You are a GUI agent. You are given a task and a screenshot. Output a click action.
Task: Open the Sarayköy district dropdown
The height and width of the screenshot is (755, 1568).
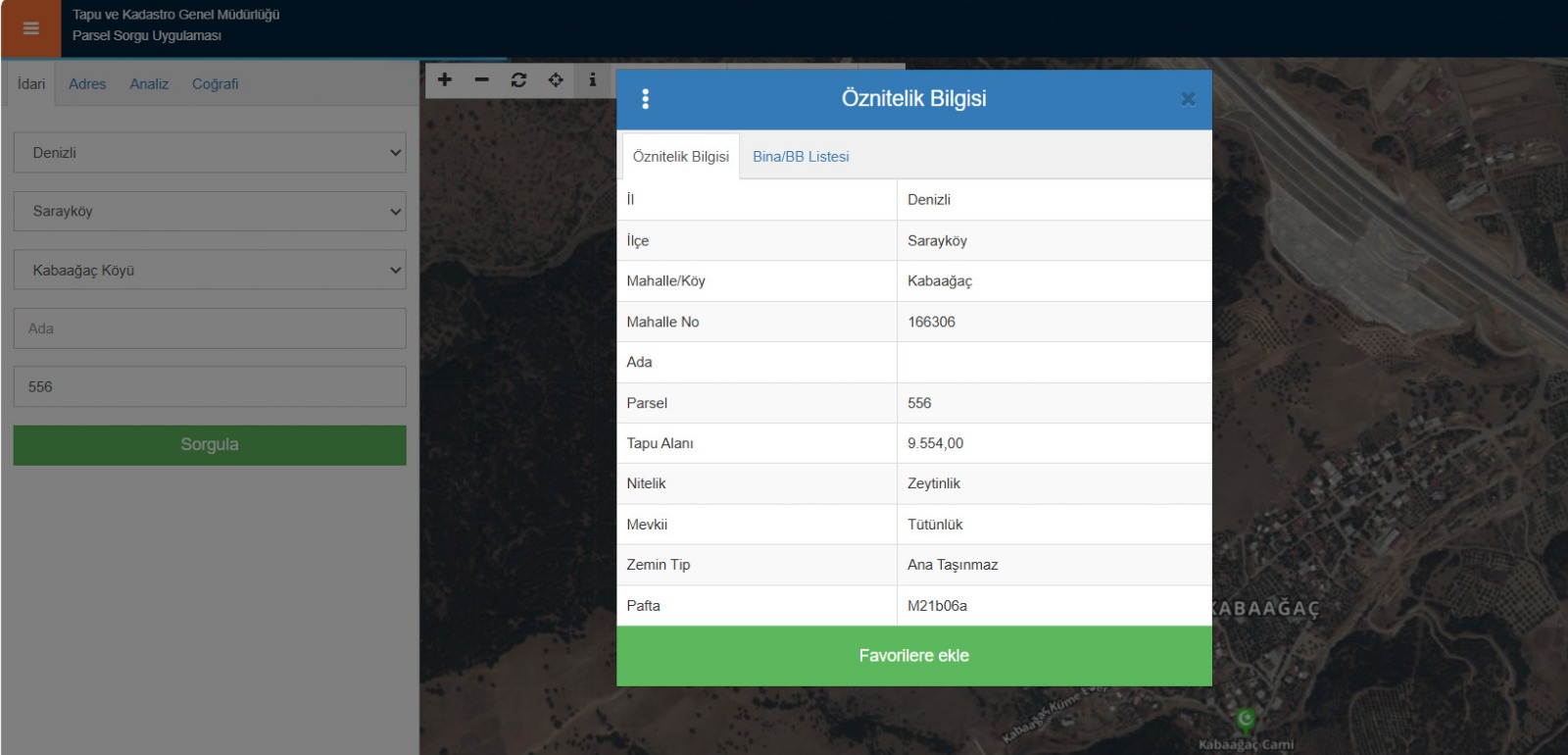tap(210, 212)
